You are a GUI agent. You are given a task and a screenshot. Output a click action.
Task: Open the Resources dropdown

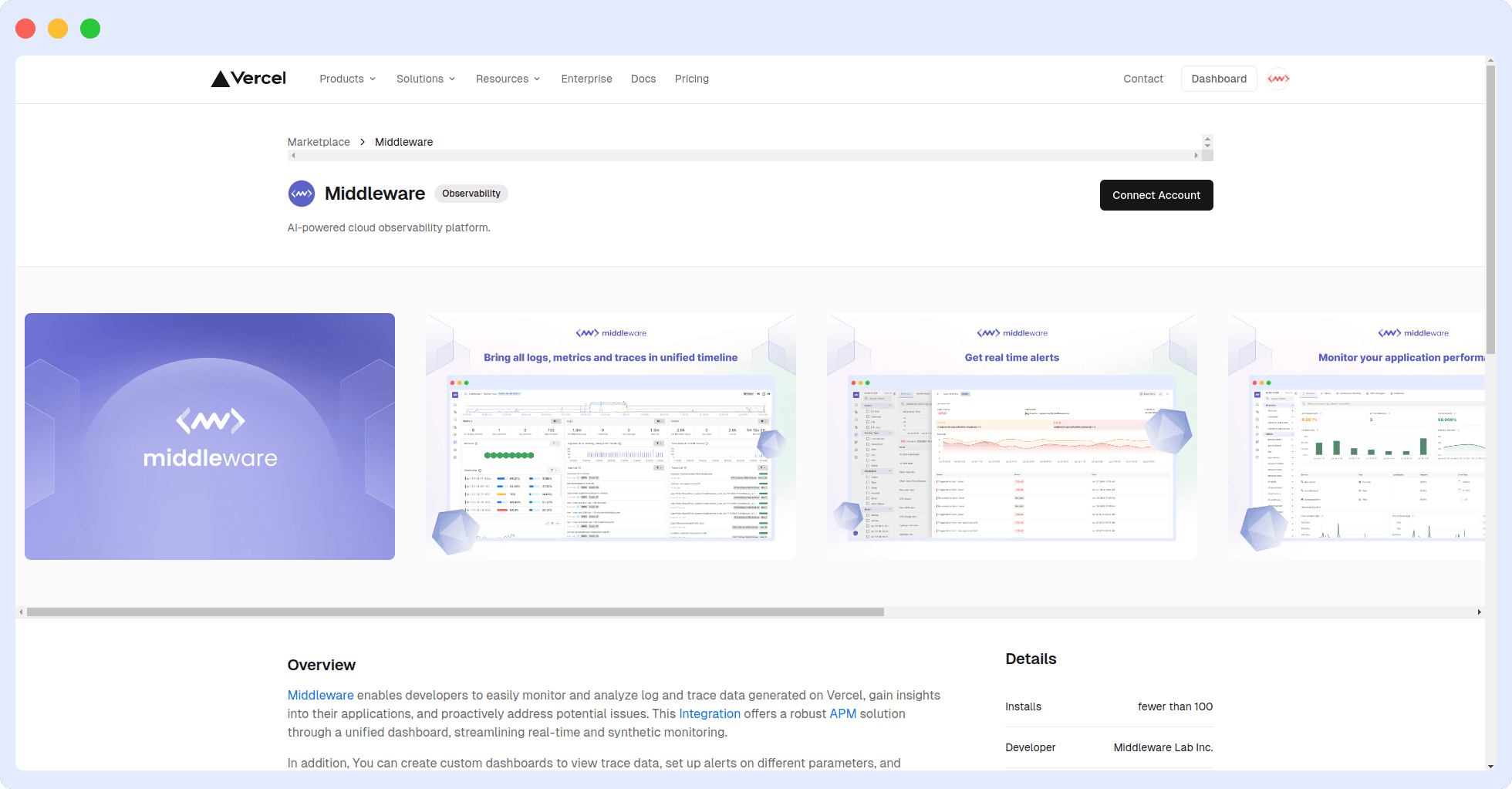coord(508,79)
